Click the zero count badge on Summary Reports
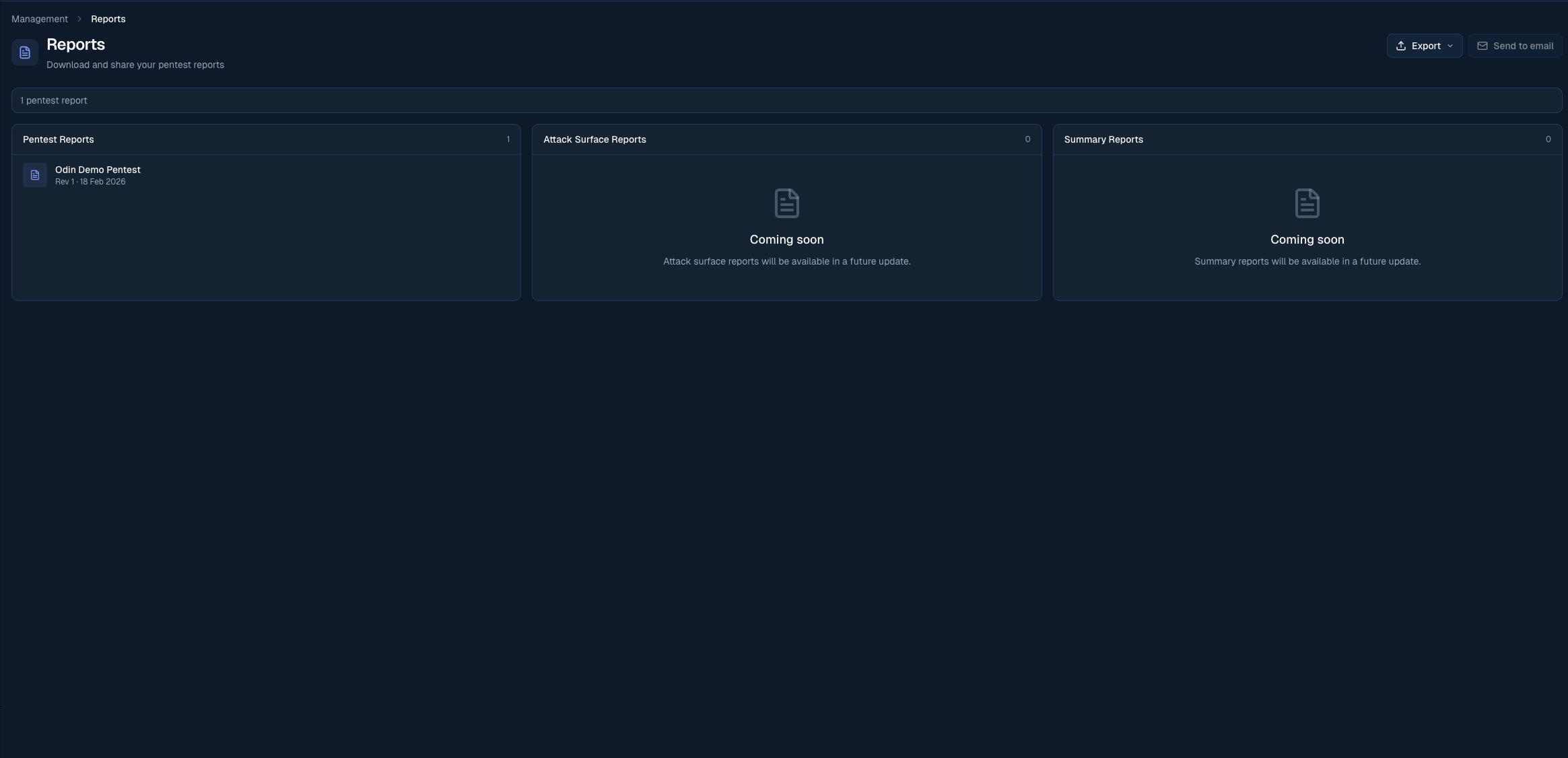This screenshot has width=1568, height=758. (1548, 139)
